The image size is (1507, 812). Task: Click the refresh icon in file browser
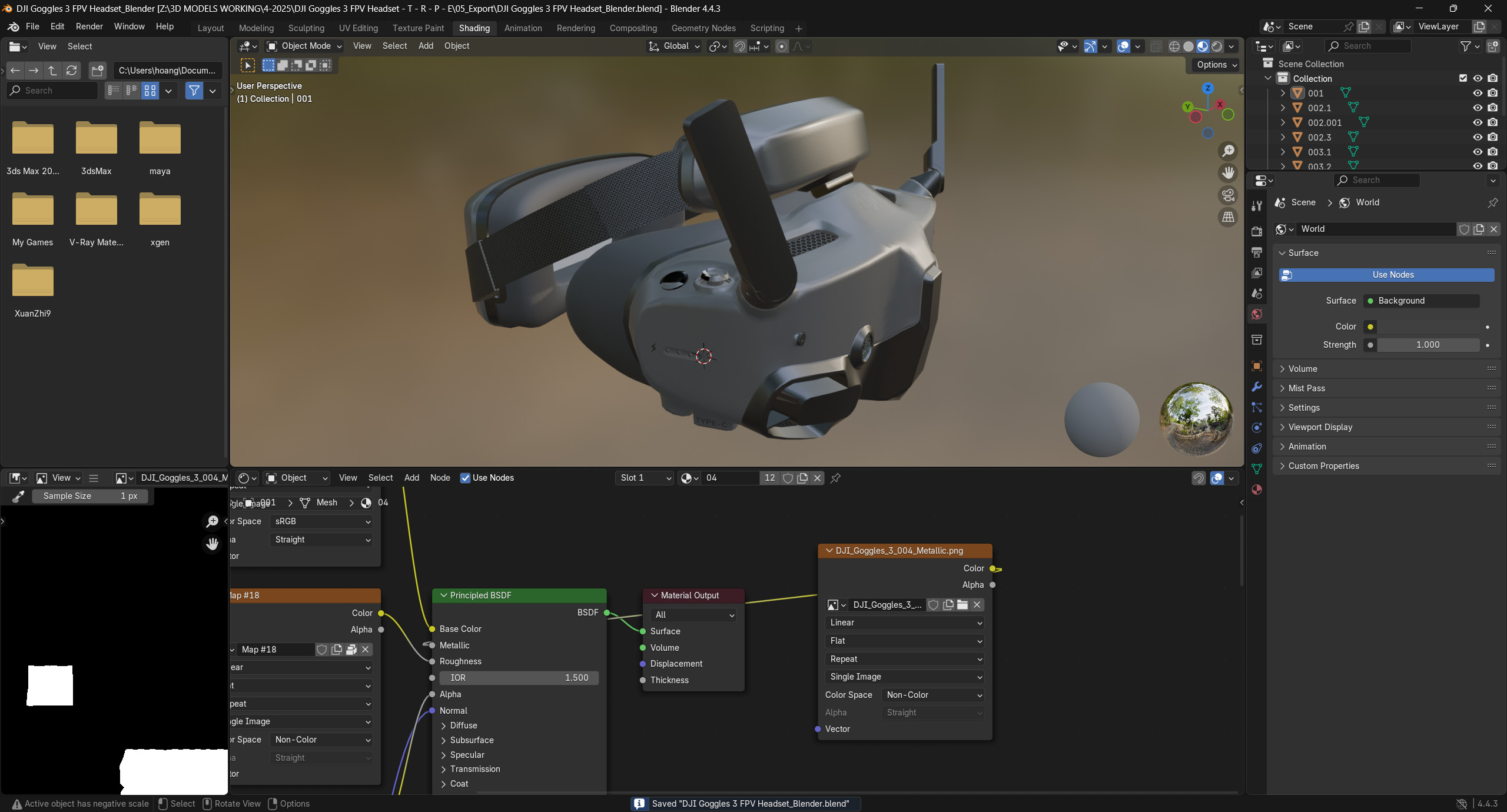click(x=72, y=71)
